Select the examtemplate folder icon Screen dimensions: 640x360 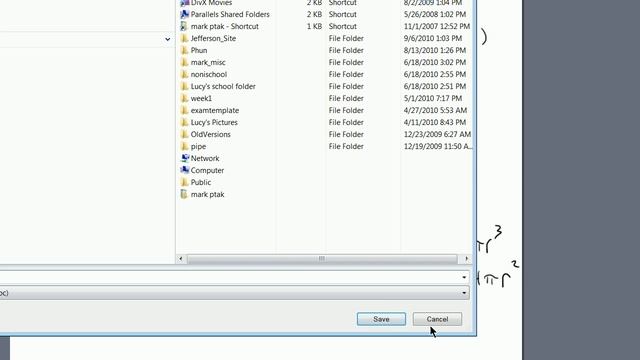click(184, 110)
